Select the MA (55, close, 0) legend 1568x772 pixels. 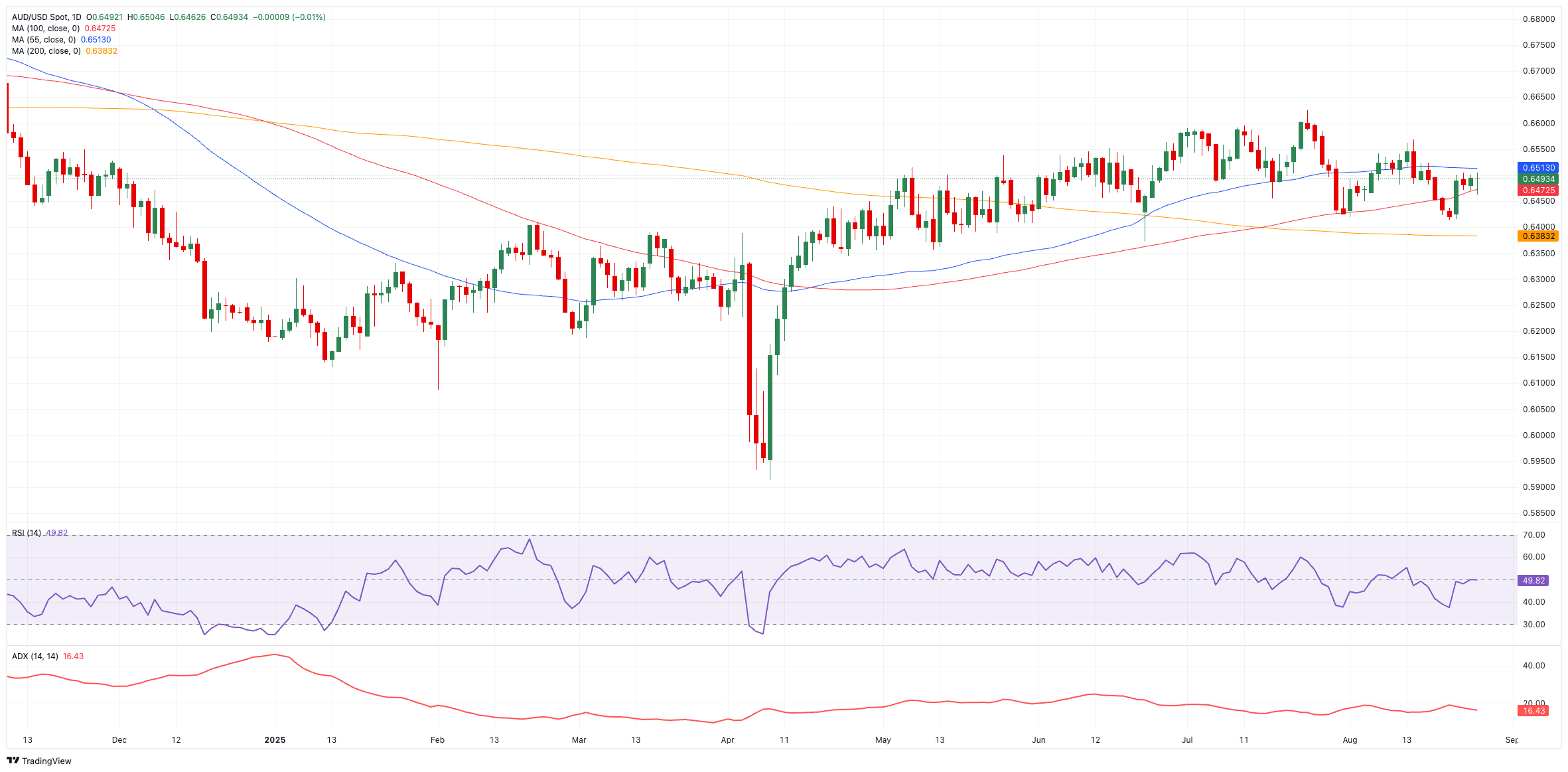point(44,40)
